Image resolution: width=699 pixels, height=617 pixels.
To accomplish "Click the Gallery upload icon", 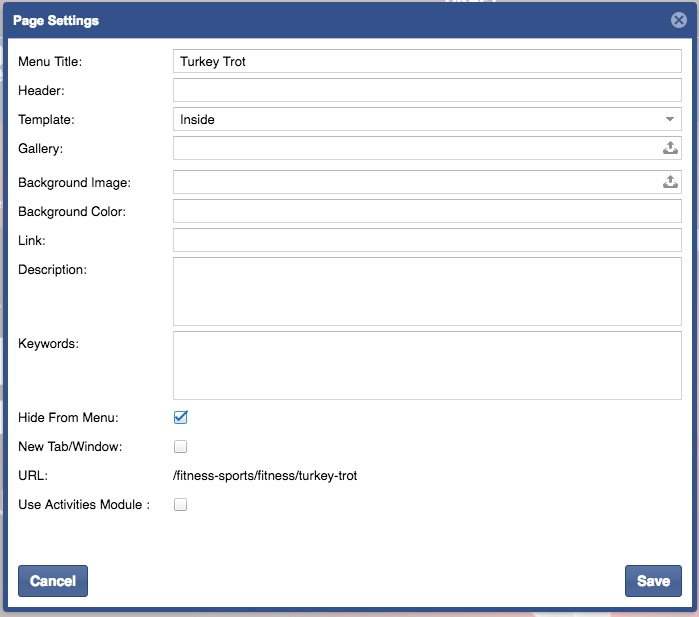I will pos(670,148).
